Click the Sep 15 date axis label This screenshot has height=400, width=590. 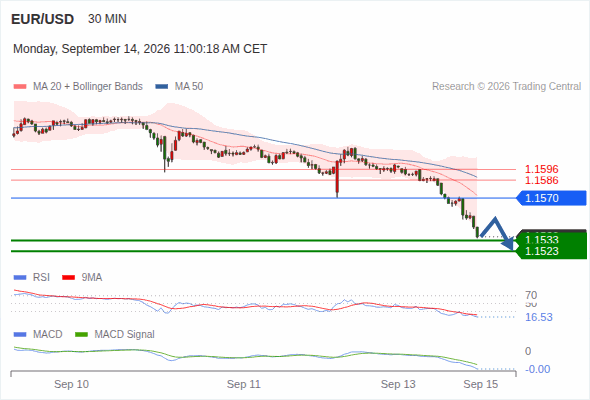481,384
